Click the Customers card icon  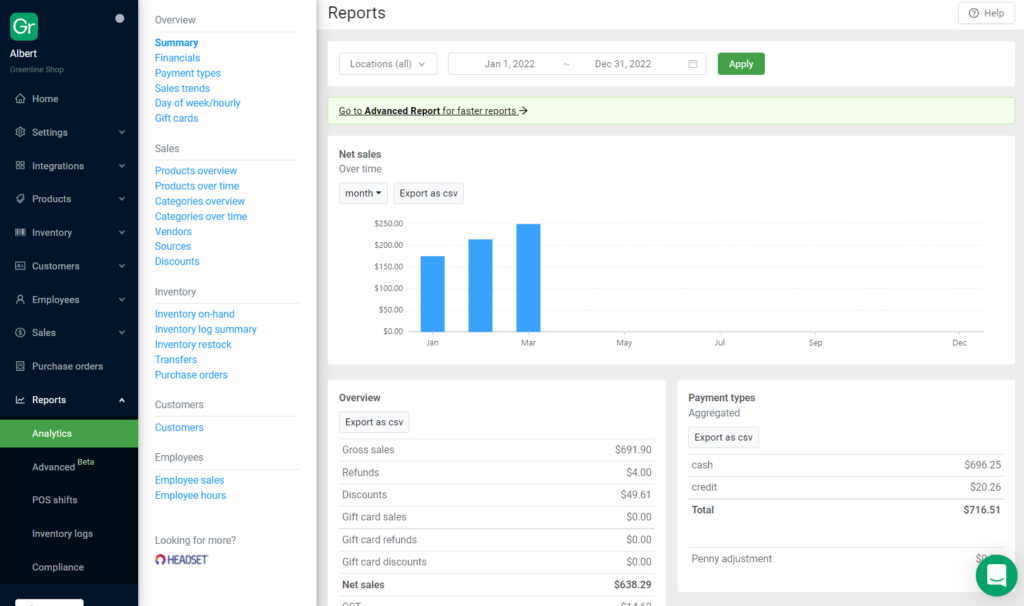(20, 266)
